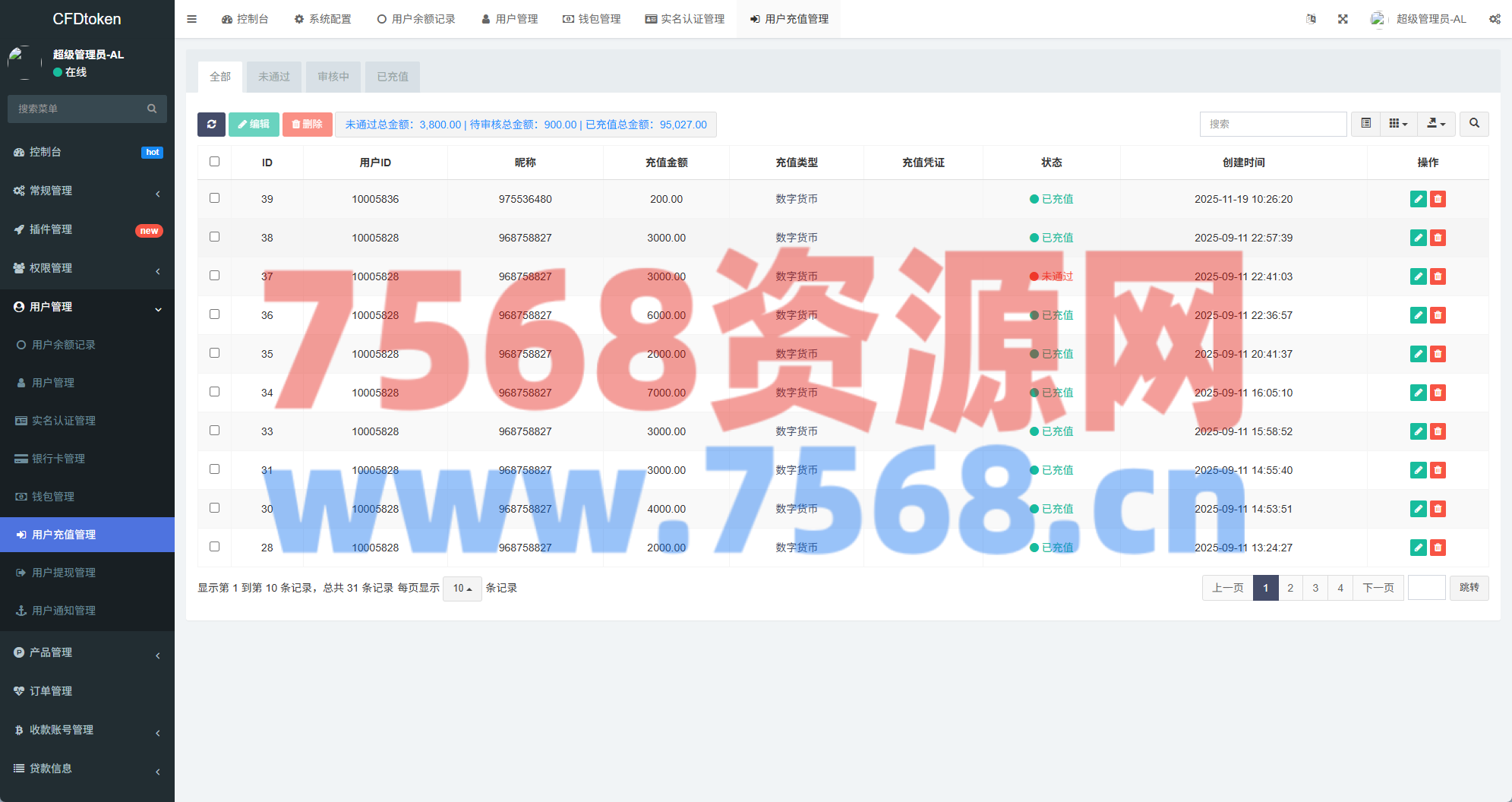Open the export data dropdown
1512x802 pixels.
coord(1435,124)
